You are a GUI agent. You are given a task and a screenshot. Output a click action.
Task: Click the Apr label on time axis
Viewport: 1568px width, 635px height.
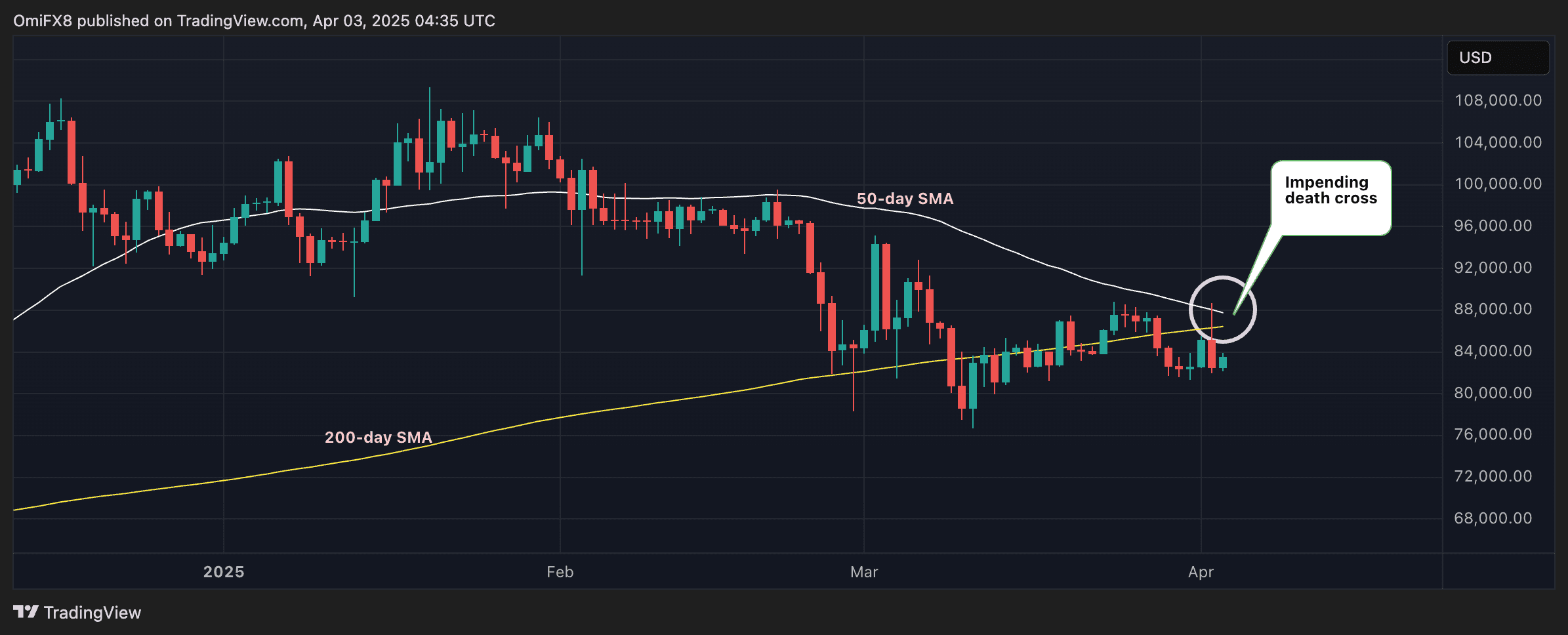click(1201, 572)
